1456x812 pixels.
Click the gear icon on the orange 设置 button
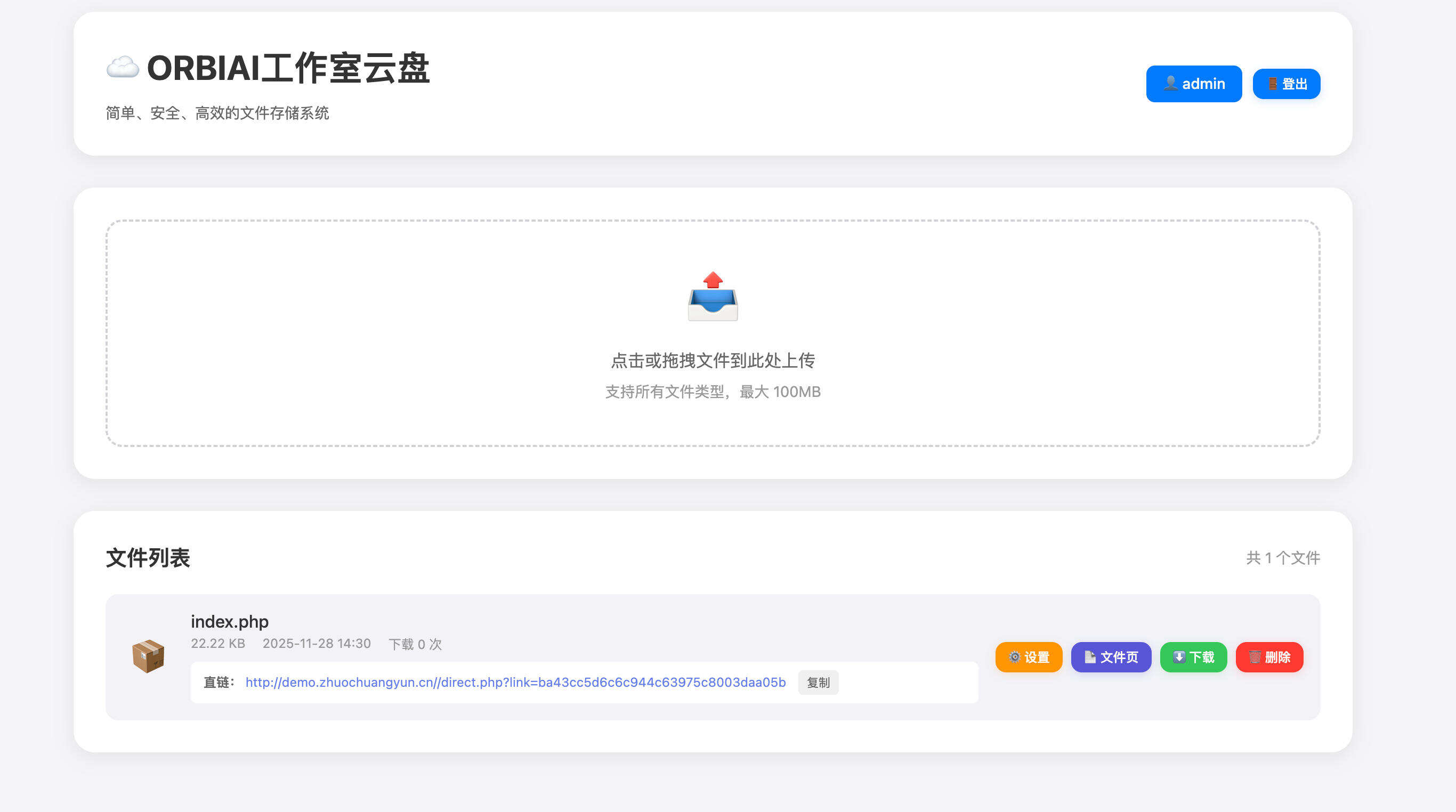click(1014, 657)
